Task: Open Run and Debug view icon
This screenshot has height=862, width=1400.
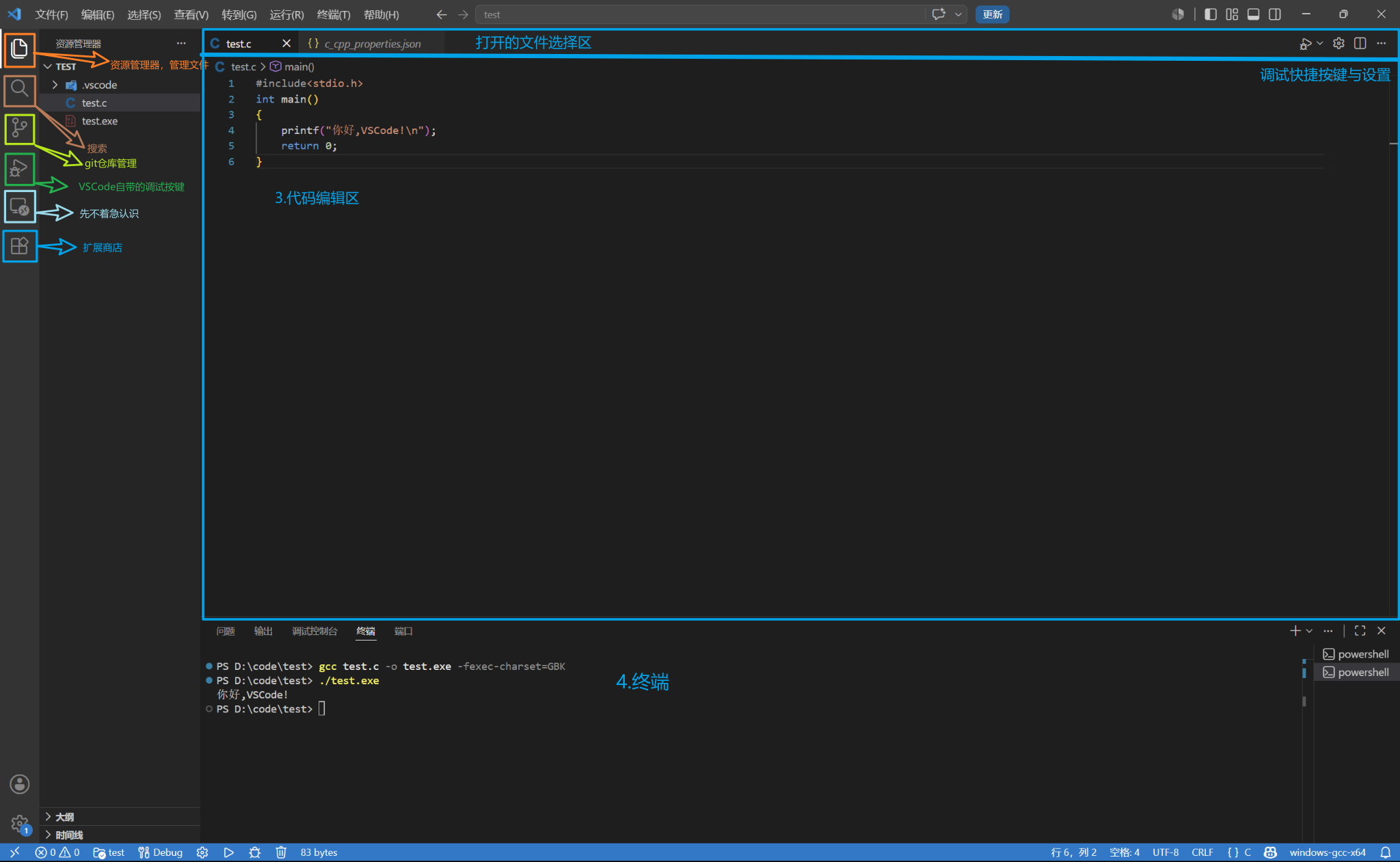Action: [19, 168]
